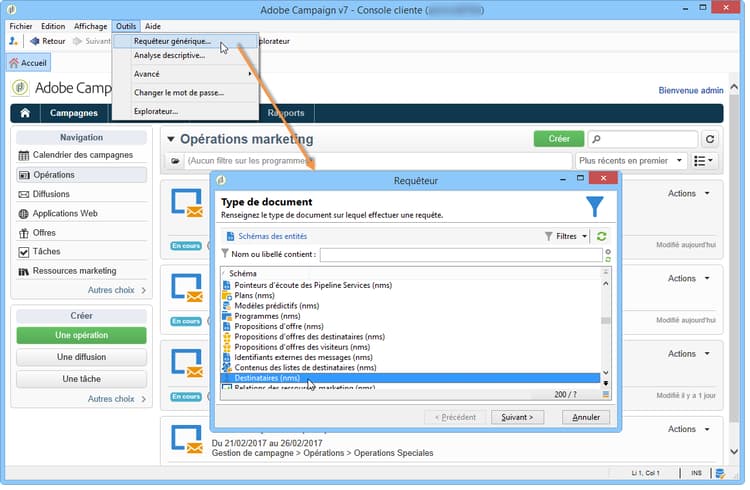Choose Analyse descriptive from Outils menu
The width and height of the screenshot is (750, 490).
tap(169, 56)
